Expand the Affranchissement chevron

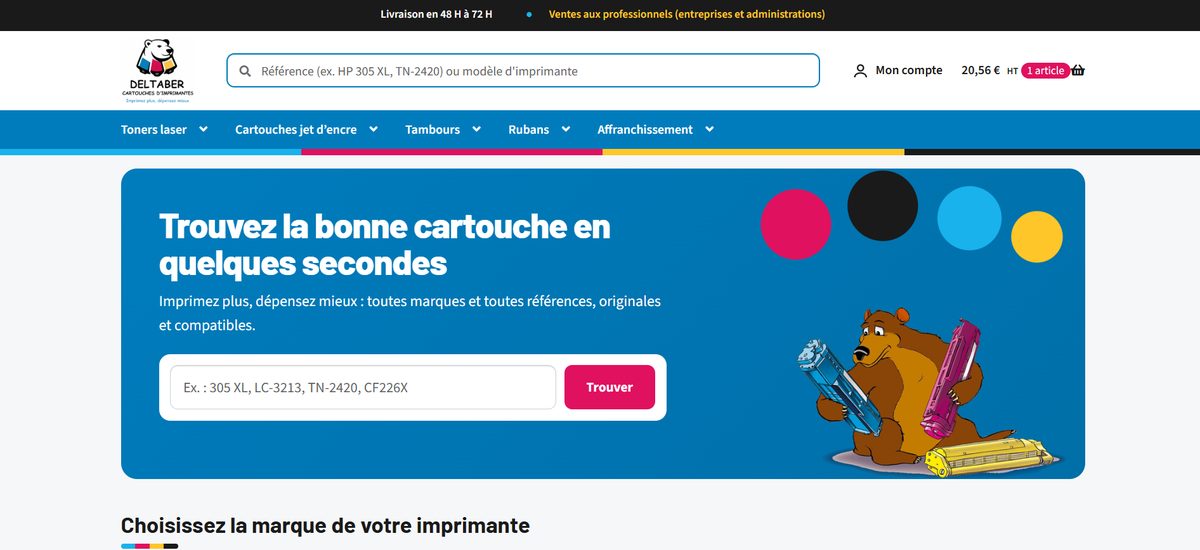click(x=709, y=129)
